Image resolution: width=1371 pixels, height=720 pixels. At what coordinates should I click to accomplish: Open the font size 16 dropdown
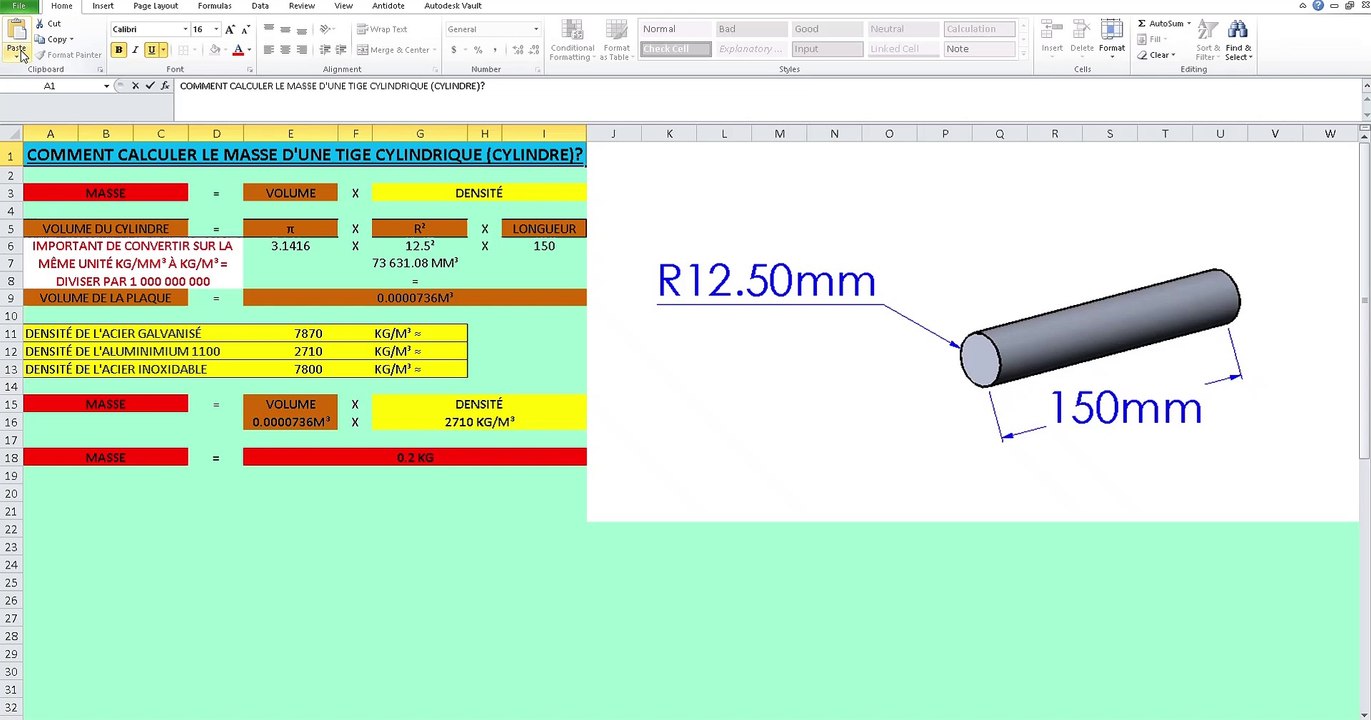[x=216, y=30]
